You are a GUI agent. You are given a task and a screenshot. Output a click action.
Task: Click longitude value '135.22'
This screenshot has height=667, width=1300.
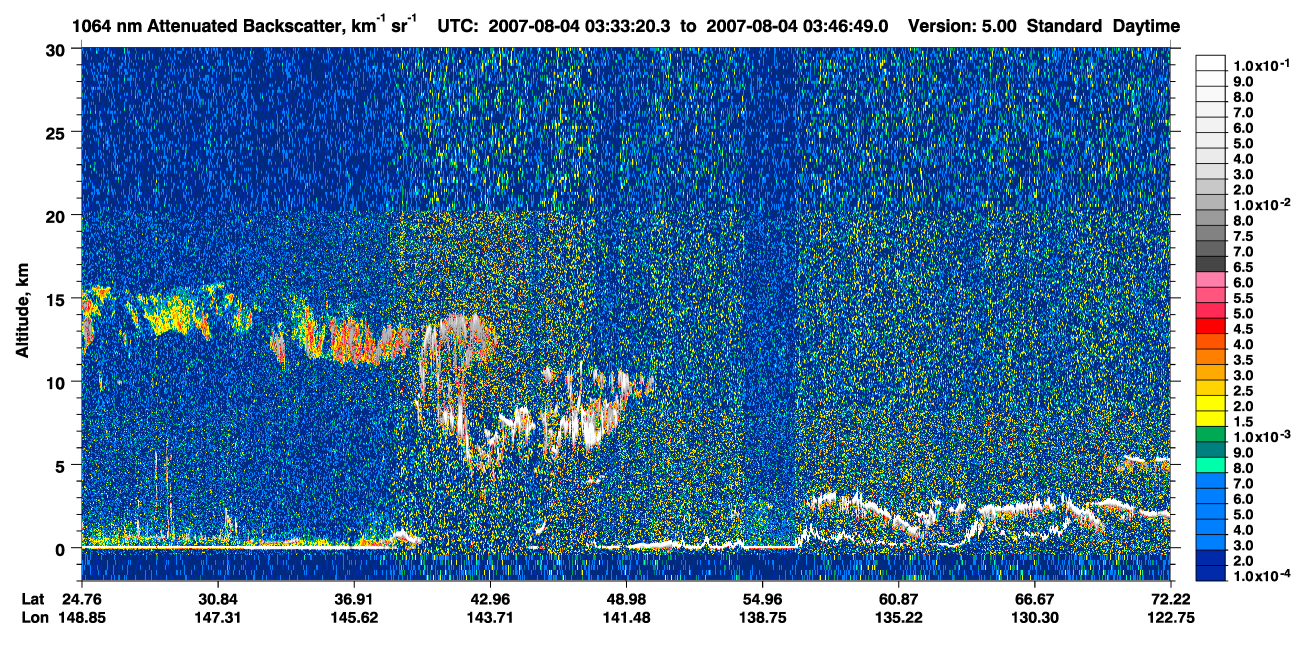pos(899,616)
